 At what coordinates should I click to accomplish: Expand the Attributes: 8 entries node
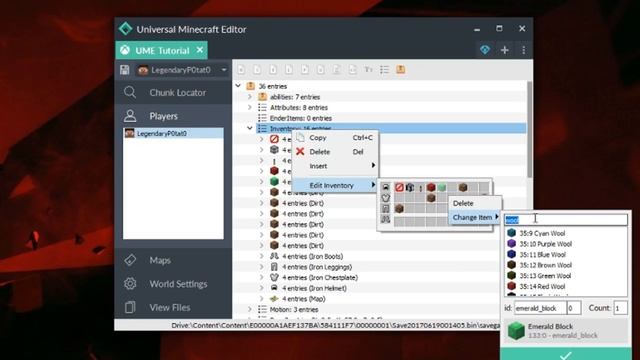[x=250, y=107]
